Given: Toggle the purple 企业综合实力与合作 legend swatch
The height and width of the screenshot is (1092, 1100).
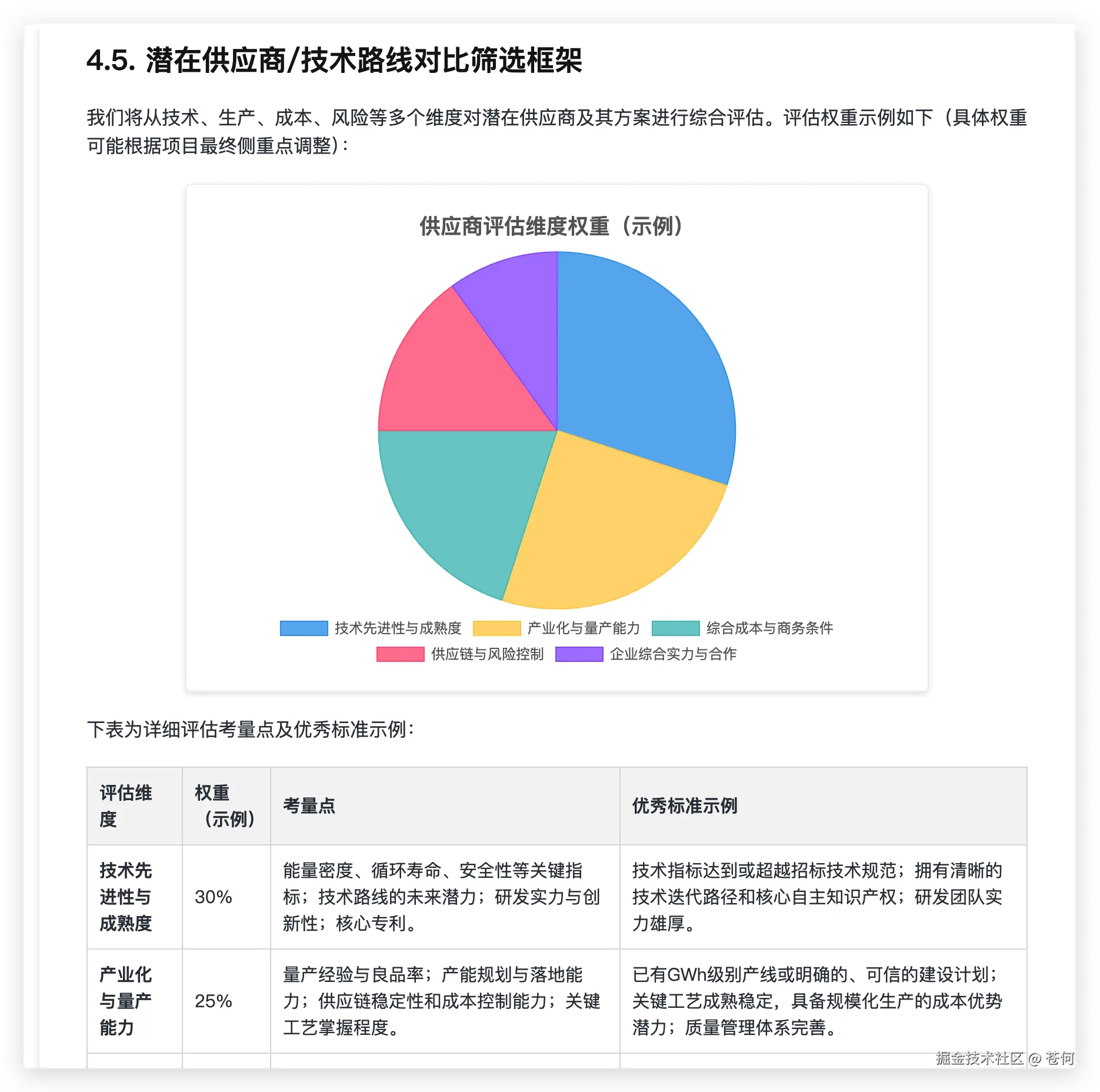Looking at the screenshot, I should coord(579,654).
